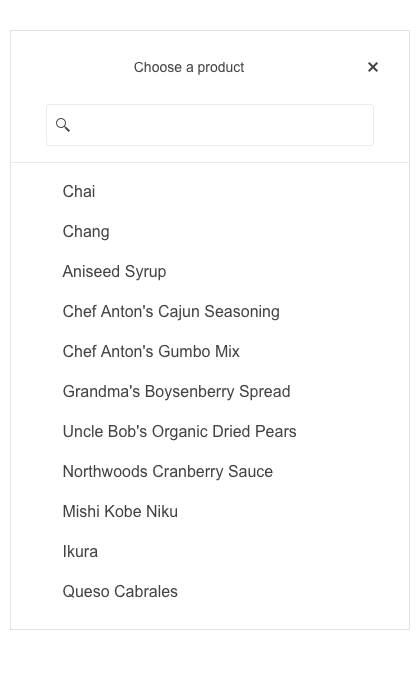420x690 pixels.
Task: Dismiss the product picker using the X icon
Action: 372,67
